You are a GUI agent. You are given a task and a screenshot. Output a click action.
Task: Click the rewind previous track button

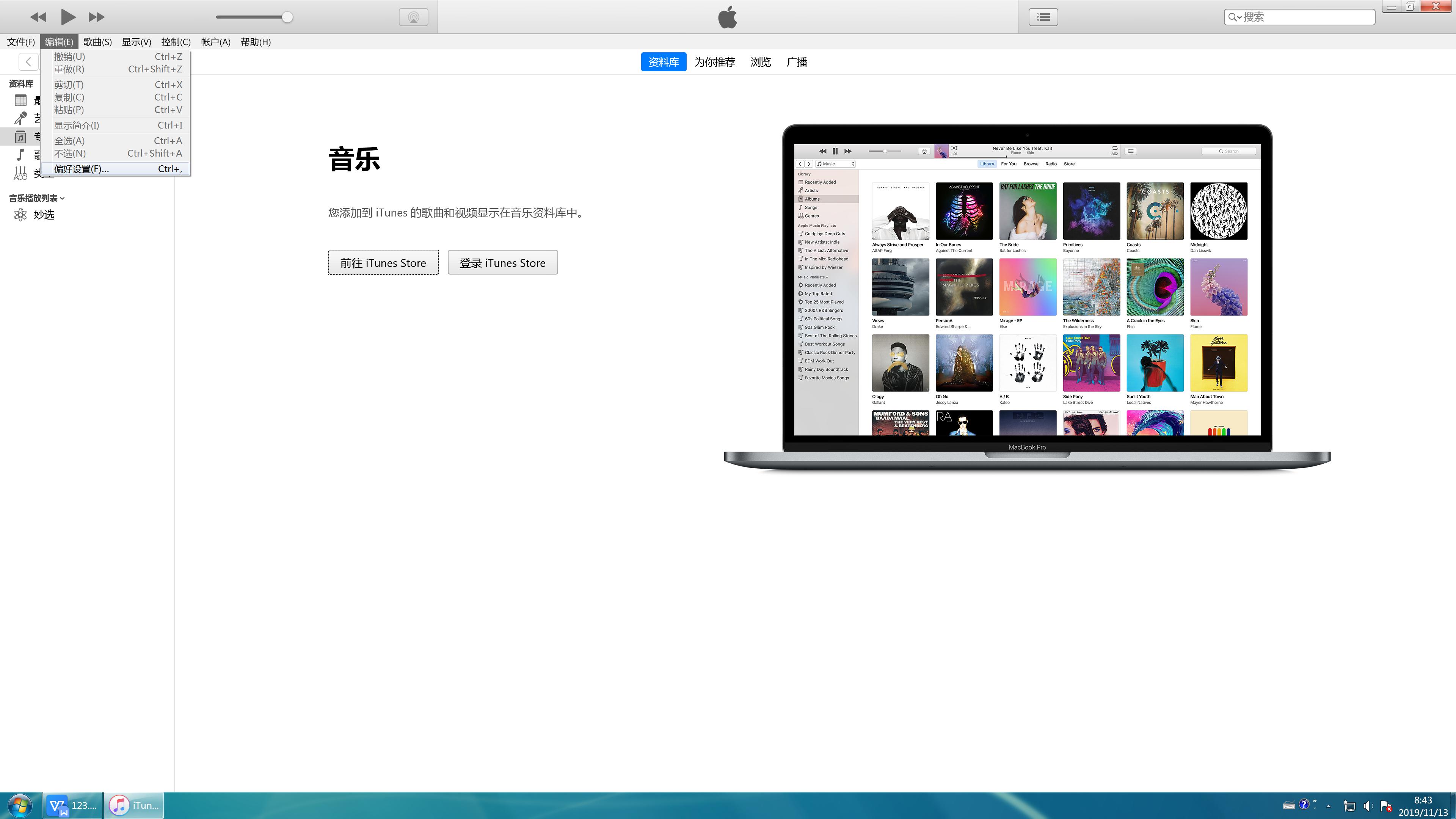pyautogui.click(x=38, y=17)
